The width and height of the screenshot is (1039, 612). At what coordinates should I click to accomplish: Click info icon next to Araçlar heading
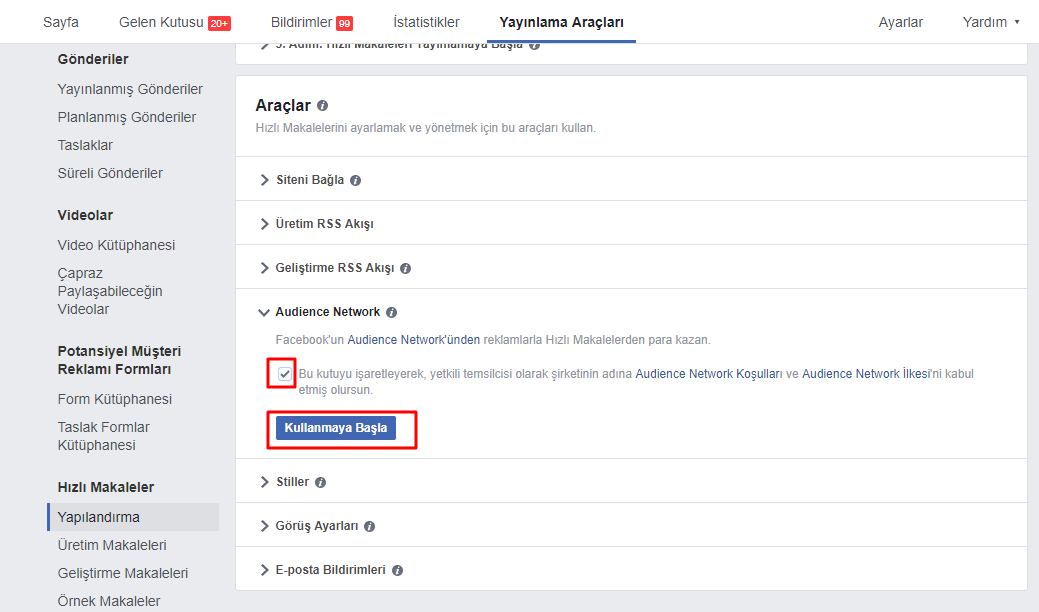click(322, 106)
